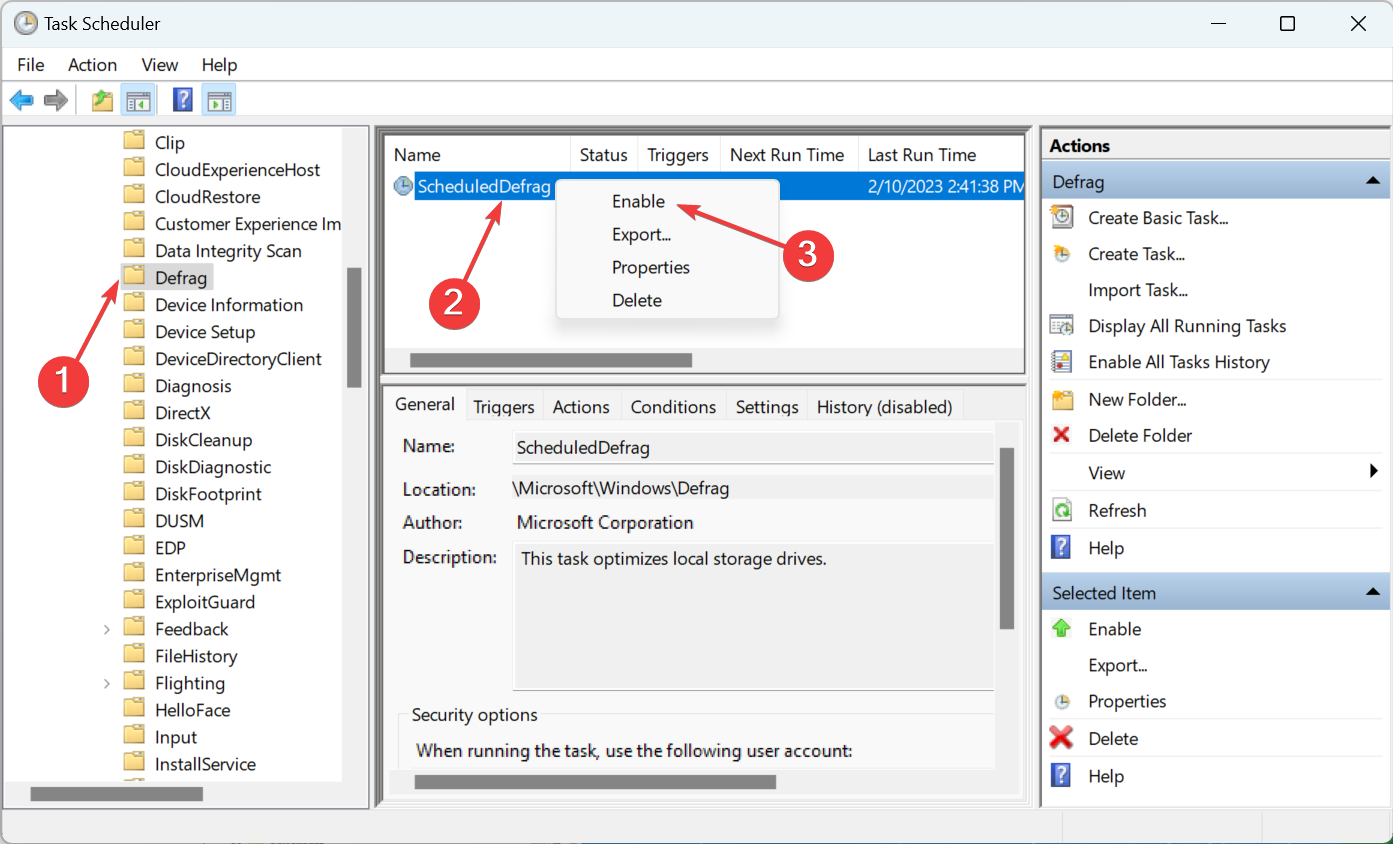Click the Display All Running Tasks icon
This screenshot has width=1393, height=844.
[x=1062, y=325]
